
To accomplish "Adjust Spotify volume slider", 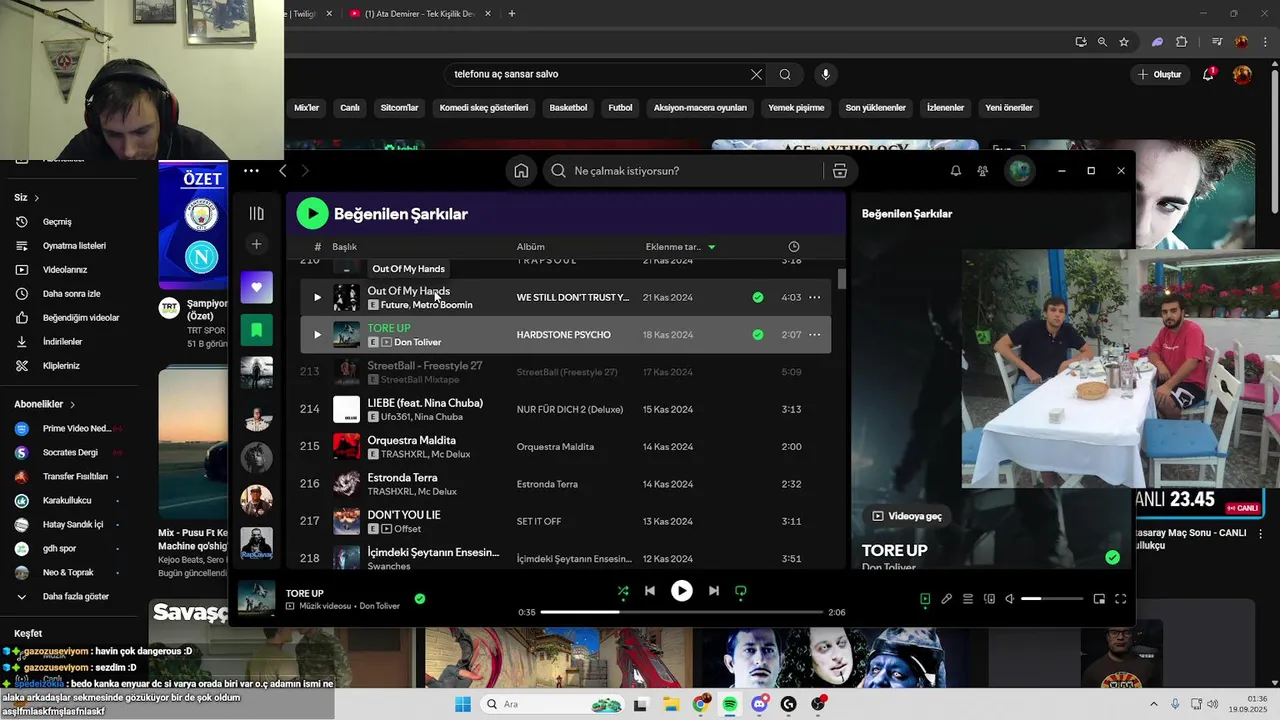I will pyautogui.click(x=1052, y=599).
